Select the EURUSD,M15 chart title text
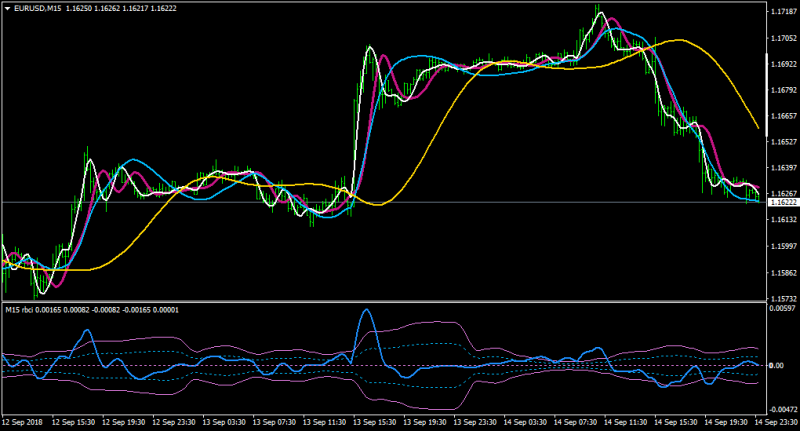The height and width of the screenshot is (431, 800). click(x=38, y=9)
